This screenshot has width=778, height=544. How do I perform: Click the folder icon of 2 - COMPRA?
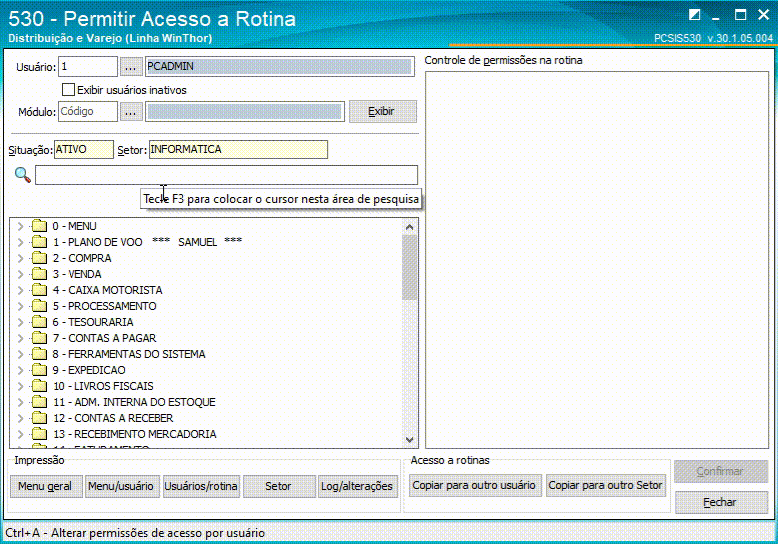point(39,258)
